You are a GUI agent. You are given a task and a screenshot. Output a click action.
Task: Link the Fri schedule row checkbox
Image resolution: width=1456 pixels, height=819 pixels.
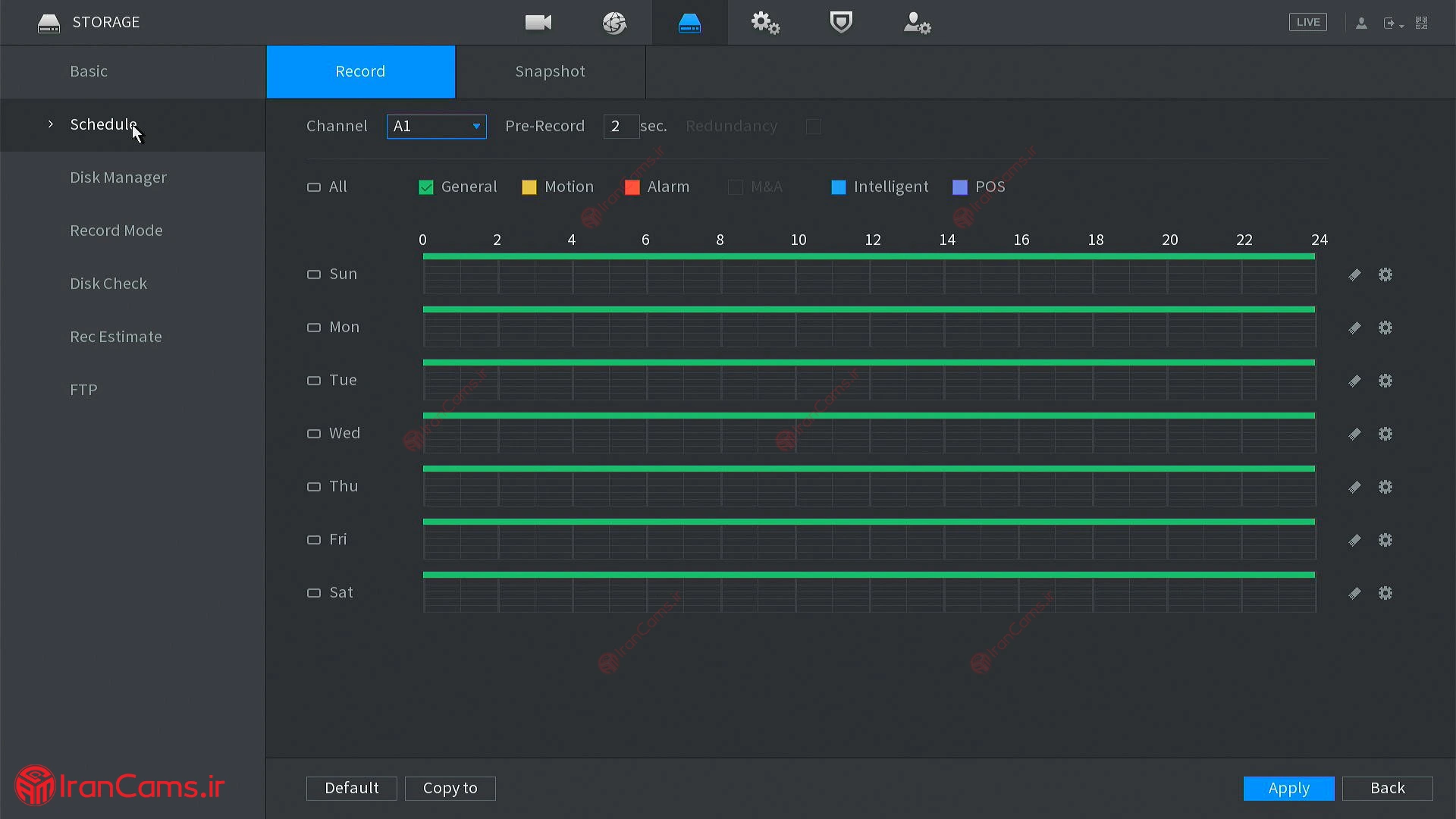coord(314,540)
